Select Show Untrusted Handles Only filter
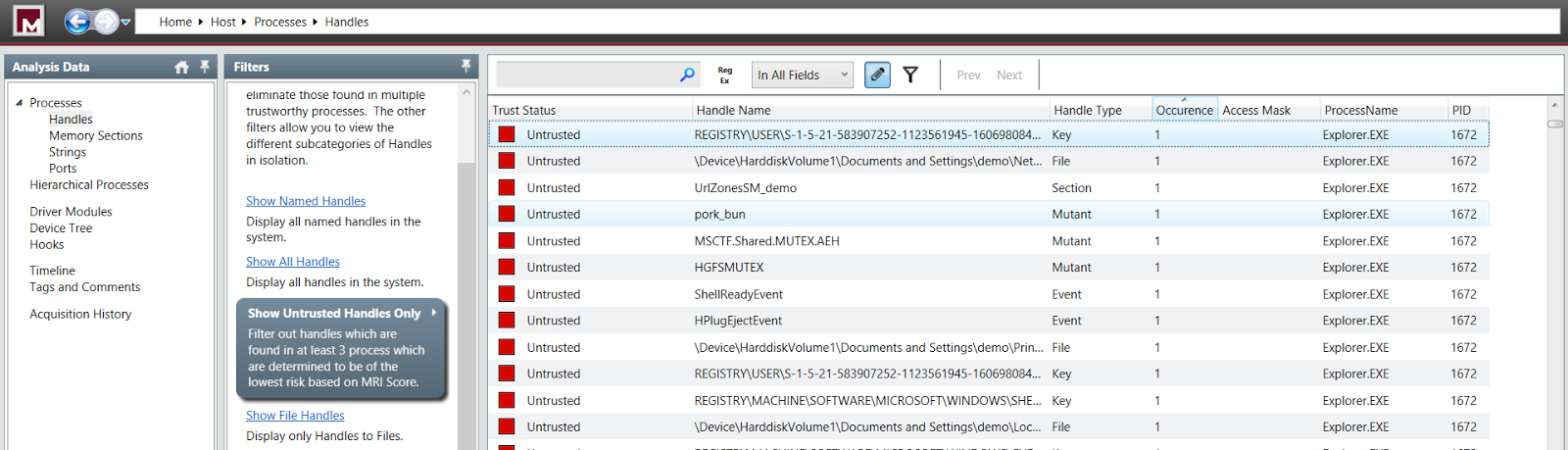 (x=342, y=349)
